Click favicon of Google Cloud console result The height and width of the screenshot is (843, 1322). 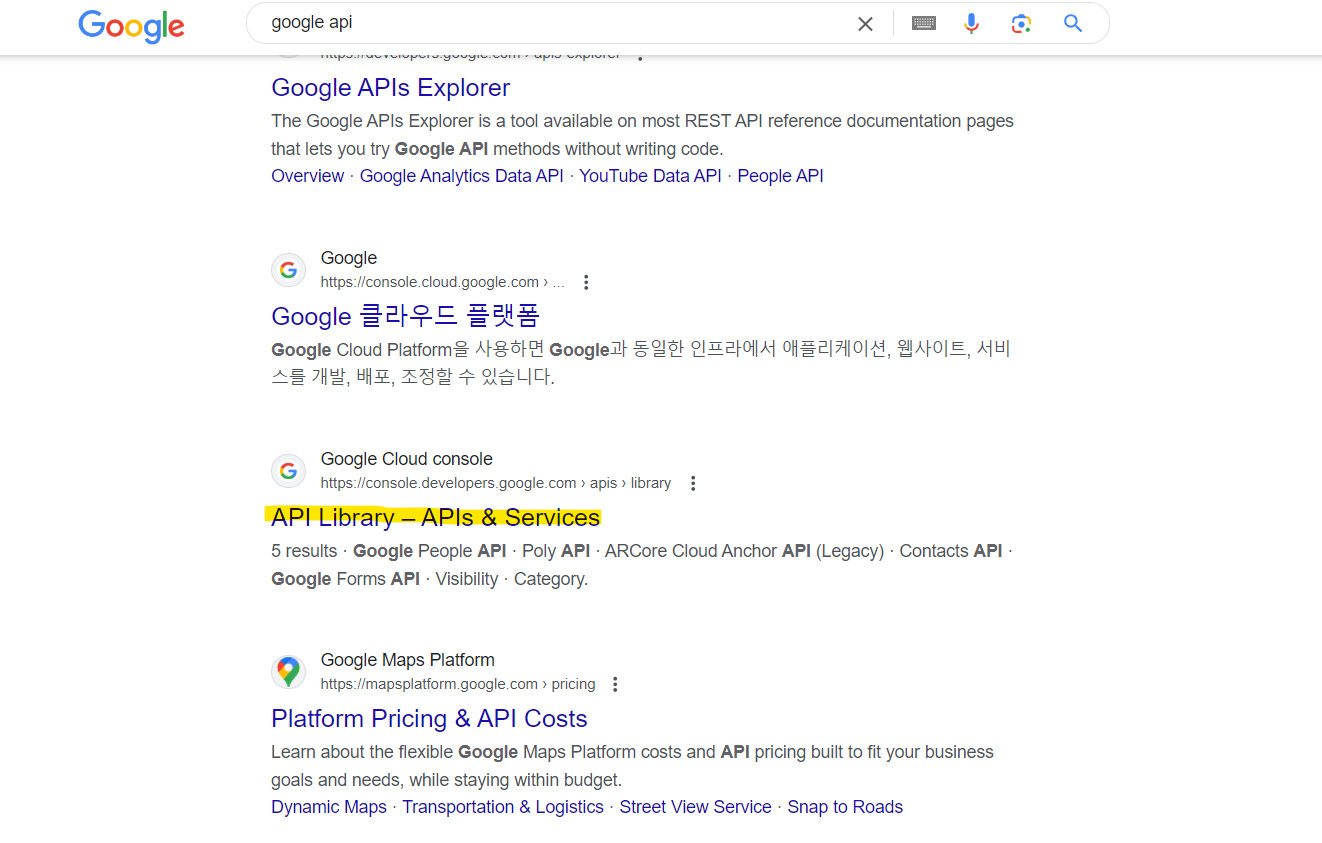click(x=288, y=471)
